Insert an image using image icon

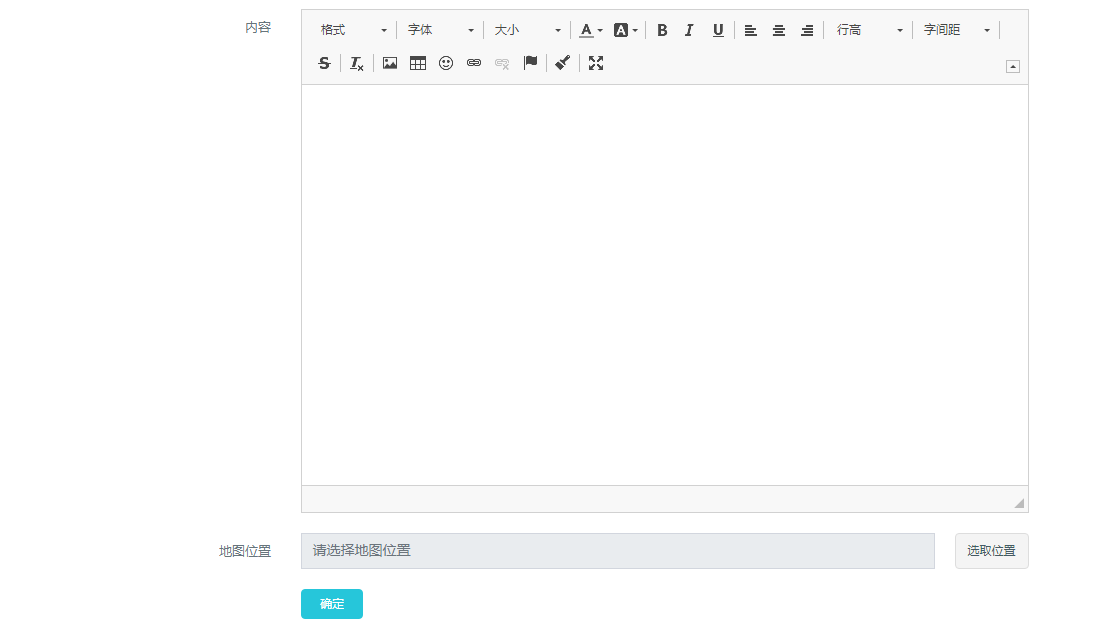(x=390, y=63)
